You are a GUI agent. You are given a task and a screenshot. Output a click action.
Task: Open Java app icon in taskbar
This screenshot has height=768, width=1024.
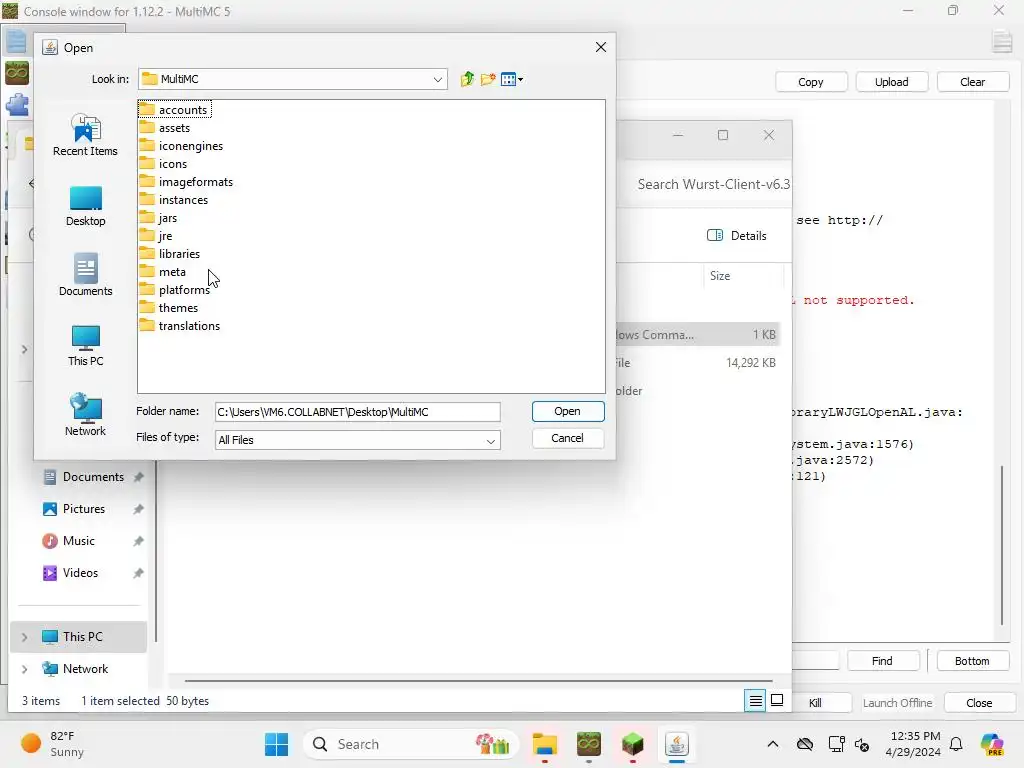[677, 744]
